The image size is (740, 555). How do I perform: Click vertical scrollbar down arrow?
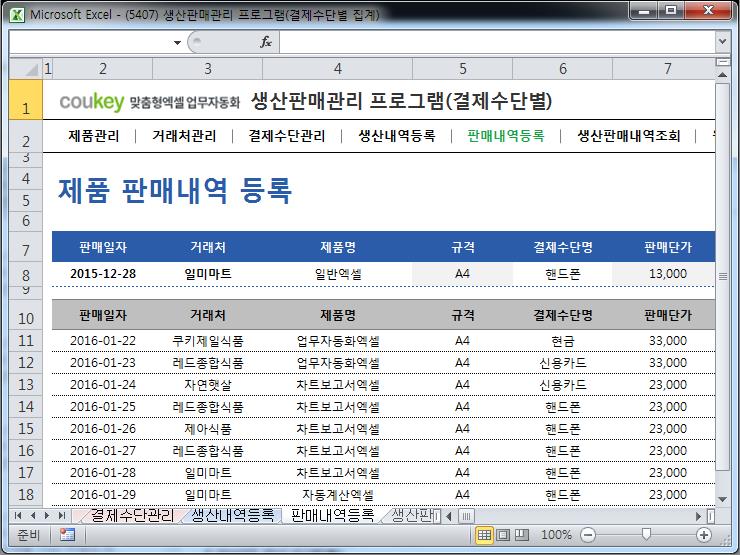(x=722, y=499)
